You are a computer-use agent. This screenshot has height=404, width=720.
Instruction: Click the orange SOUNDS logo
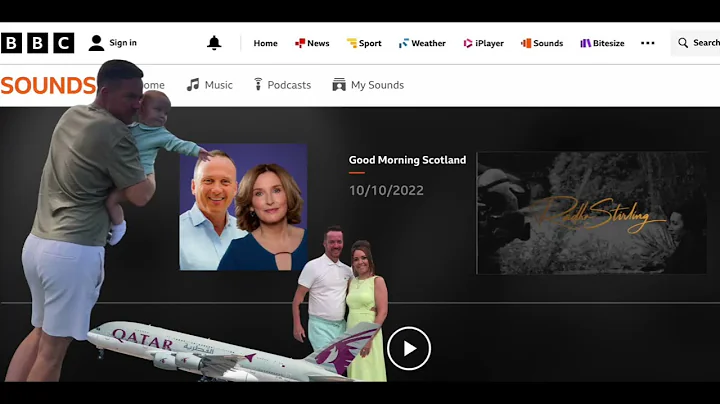pos(48,85)
